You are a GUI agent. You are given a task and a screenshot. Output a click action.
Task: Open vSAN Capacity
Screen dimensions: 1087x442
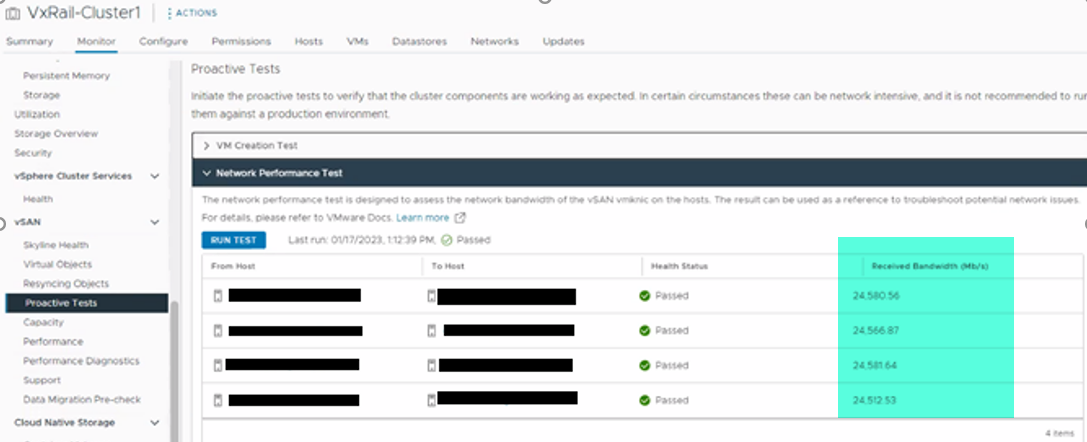[x=43, y=322]
